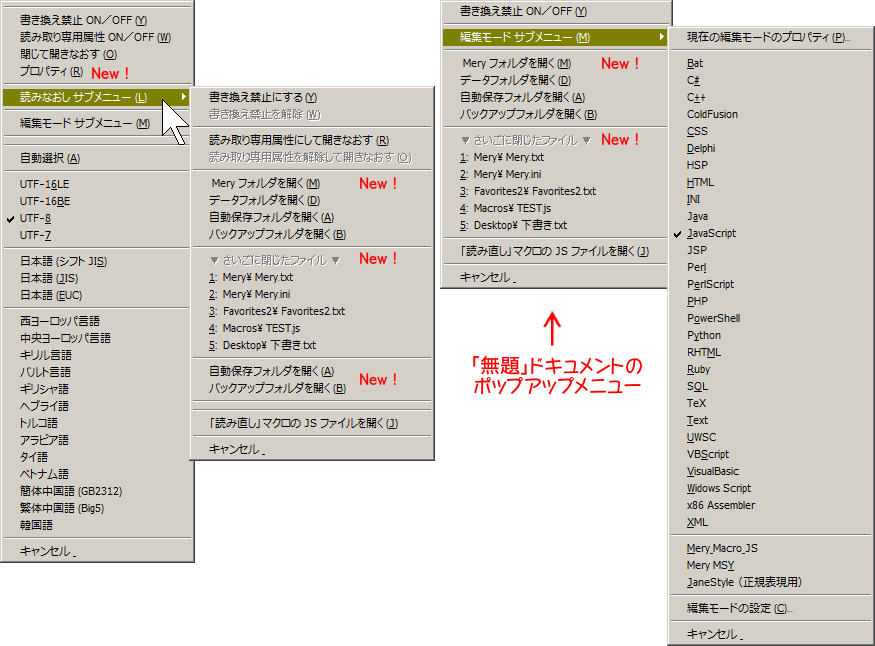Image resolution: width=875 pixels, height=646 pixels.
Task: Open 編集モードの設定 settings entry
Action: [x=738, y=608]
